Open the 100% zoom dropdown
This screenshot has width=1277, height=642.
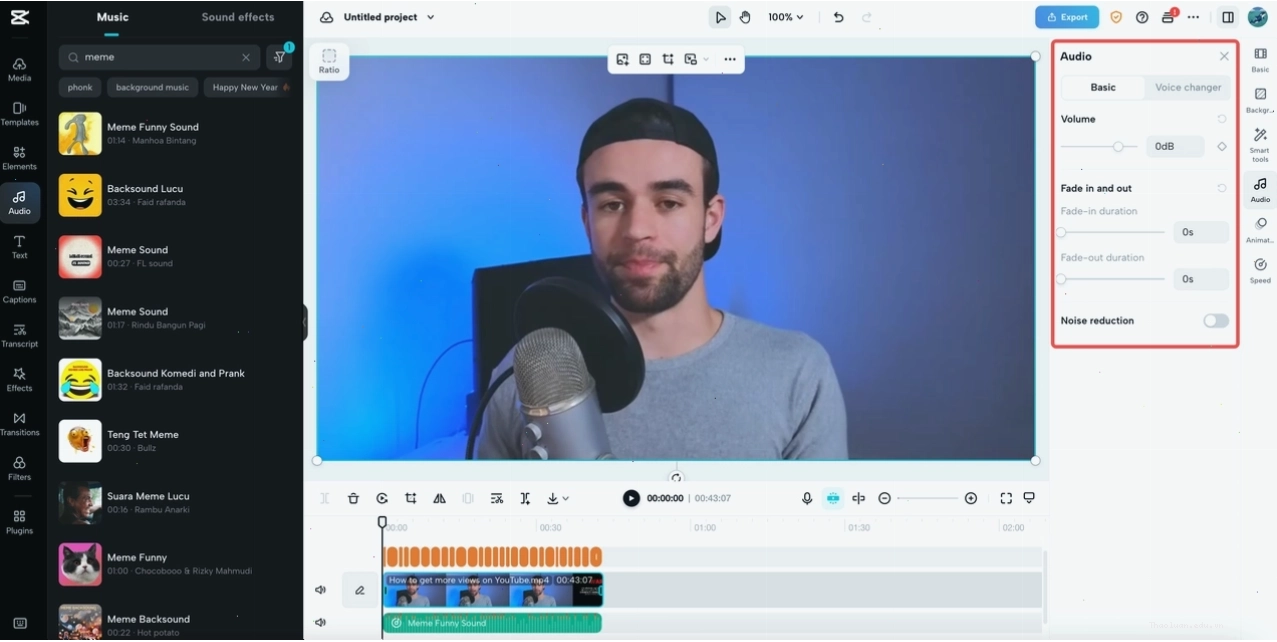click(785, 17)
